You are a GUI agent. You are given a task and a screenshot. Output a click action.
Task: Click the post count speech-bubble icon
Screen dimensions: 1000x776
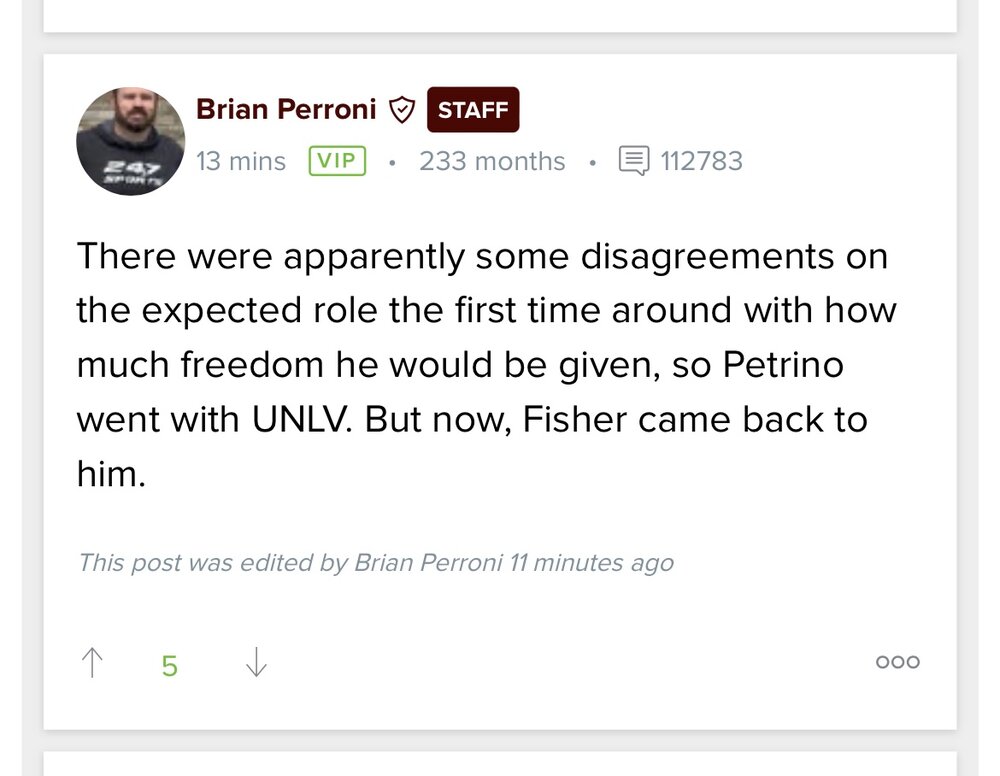[x=634, y=161]
